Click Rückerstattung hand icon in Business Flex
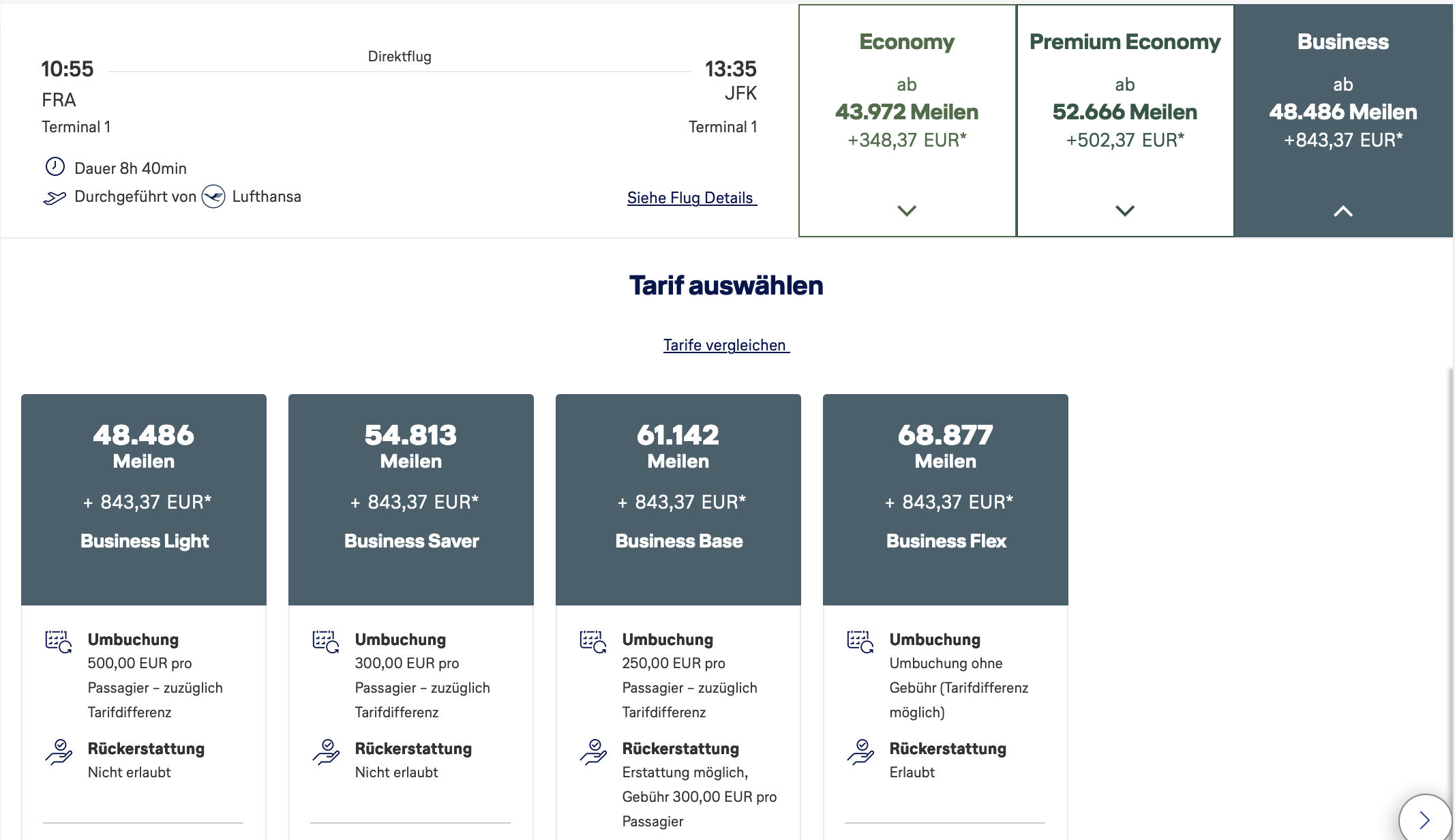 [x=860, y=752]
